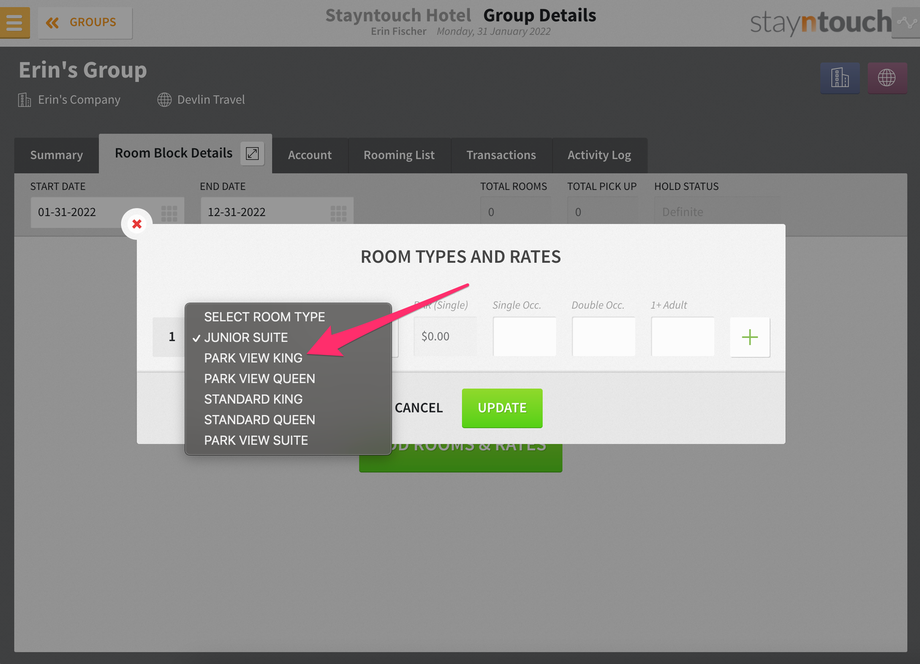Select Park View King room type
Viewport: 920px width, 664px height.
tap(288, 358)
